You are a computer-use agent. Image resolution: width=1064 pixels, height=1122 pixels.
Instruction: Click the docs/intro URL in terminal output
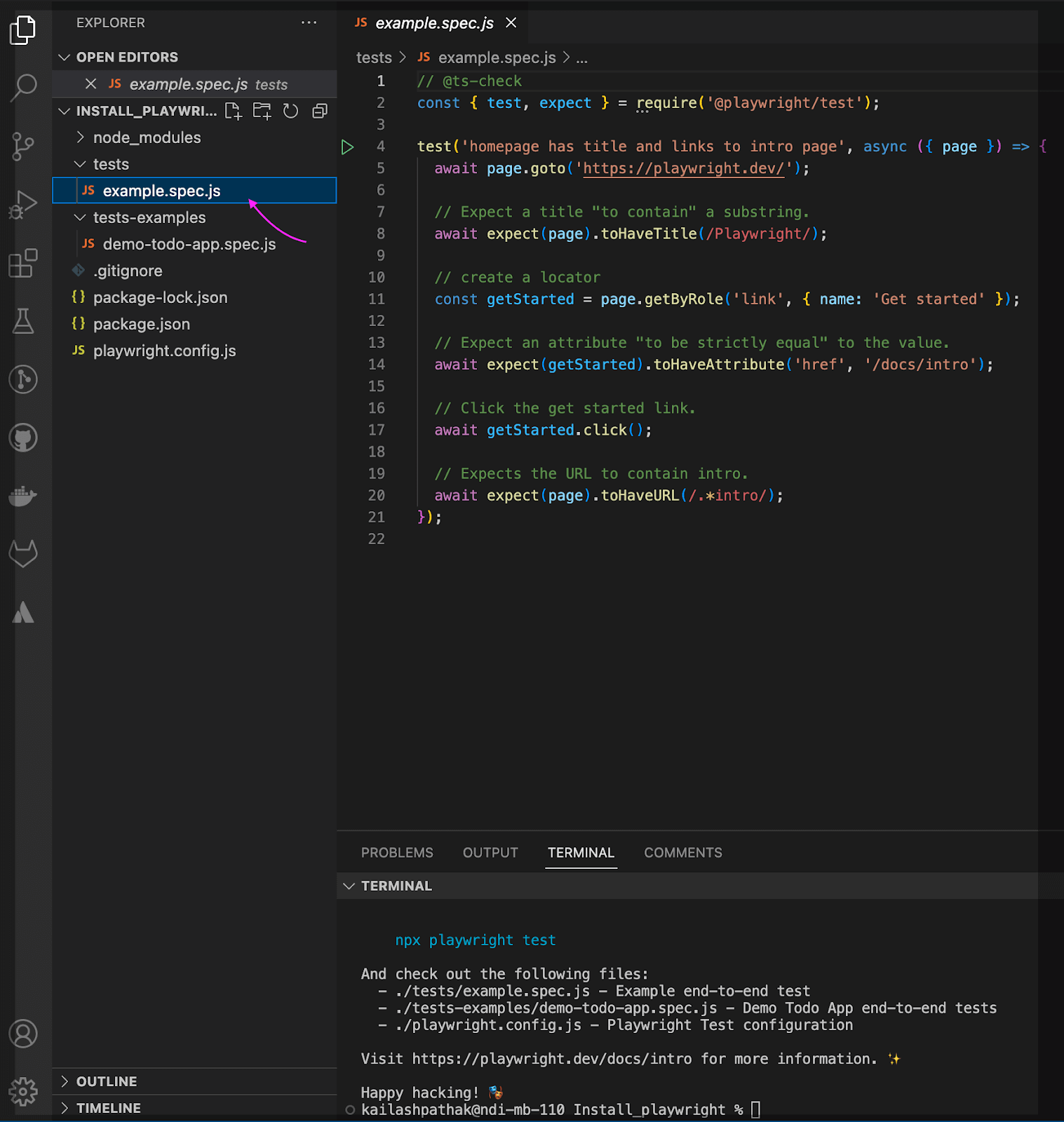pyautogui.click(x=551, y=1059)
